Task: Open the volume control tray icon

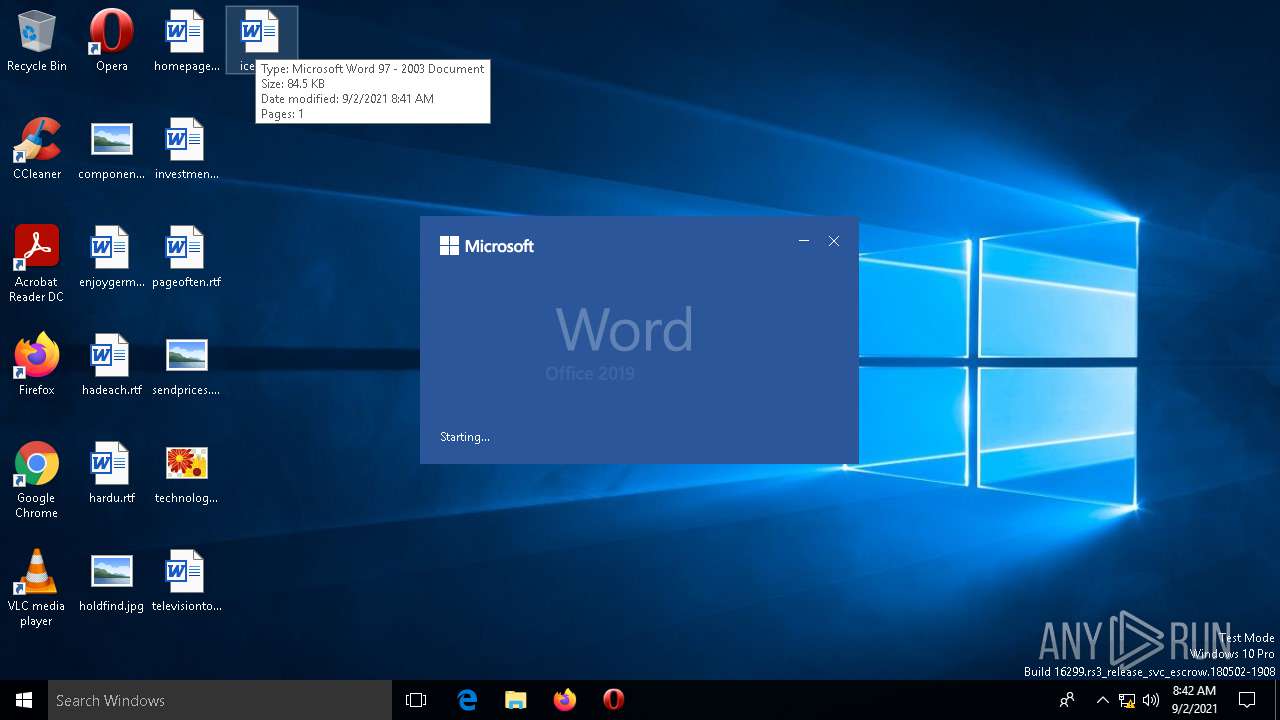Action: click(1151, 700)
